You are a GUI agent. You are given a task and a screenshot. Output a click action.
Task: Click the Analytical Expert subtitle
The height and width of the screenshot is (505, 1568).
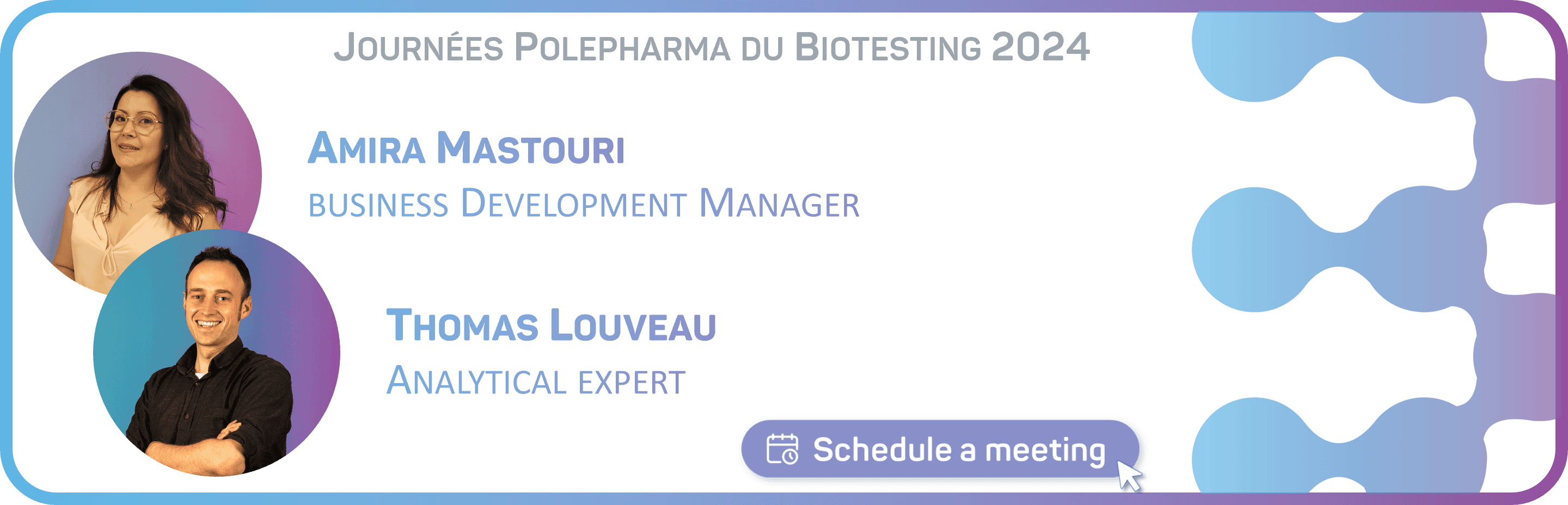(x=536, y=381)
